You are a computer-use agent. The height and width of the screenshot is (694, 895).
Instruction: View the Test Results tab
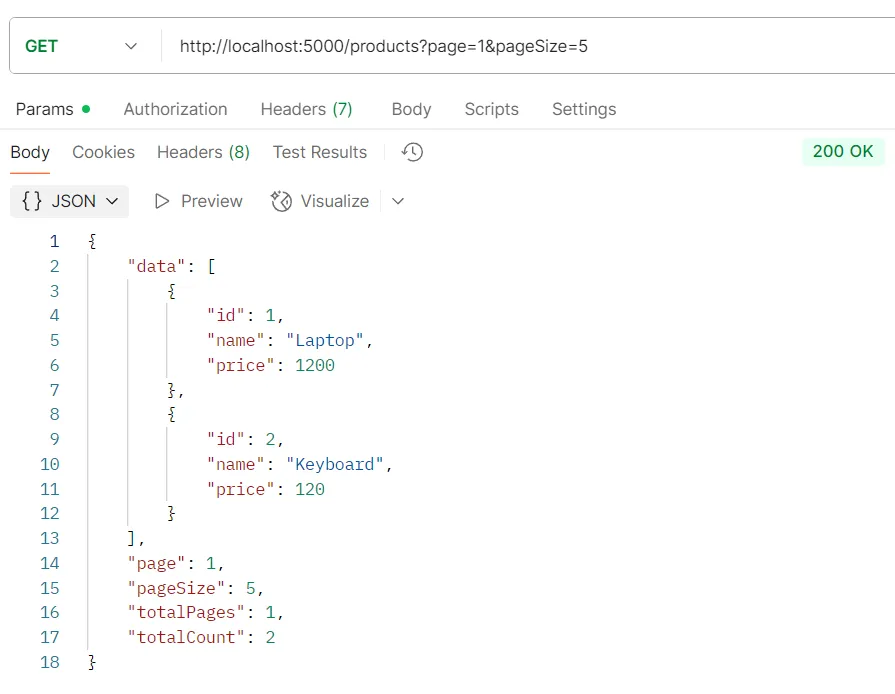click(x=319, y=151)
